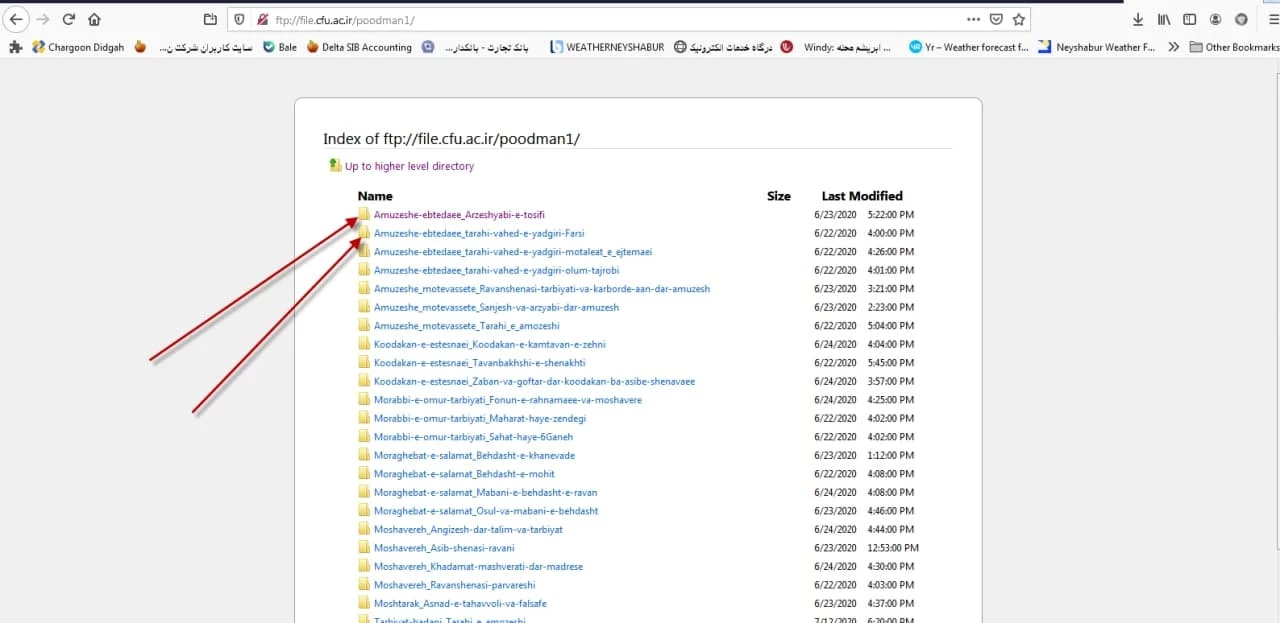
Task: Expand the bookmarks overflow chevron
Action: pyautogui.click(x=1173, y=47)
